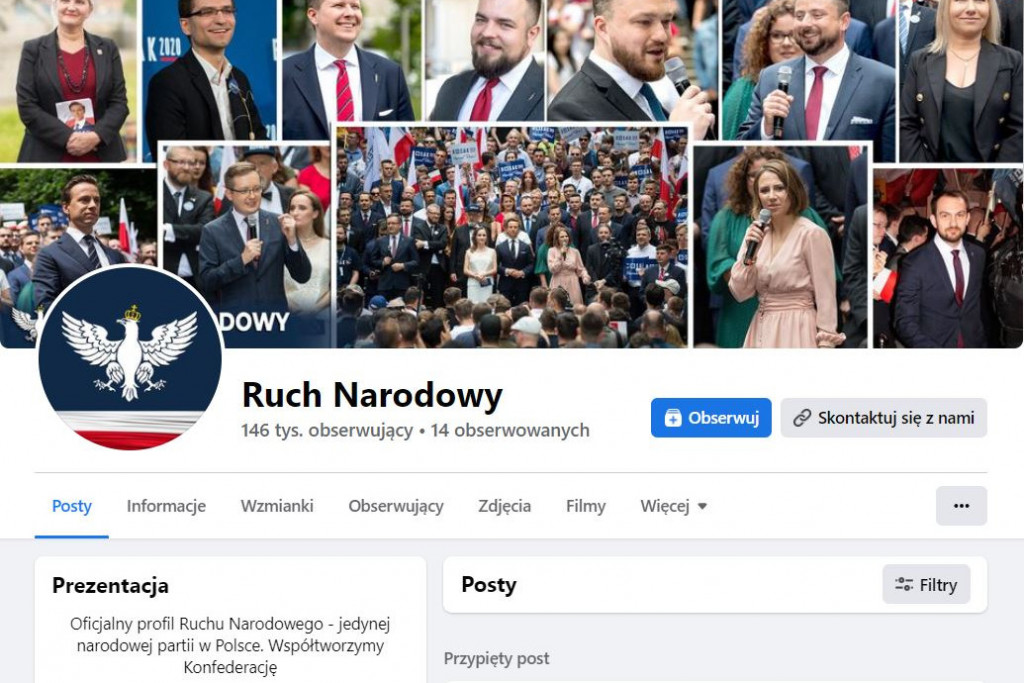Click the 146 tys. obserwujący link
This screenshot has height=683, width=1024.
[327, 430]
